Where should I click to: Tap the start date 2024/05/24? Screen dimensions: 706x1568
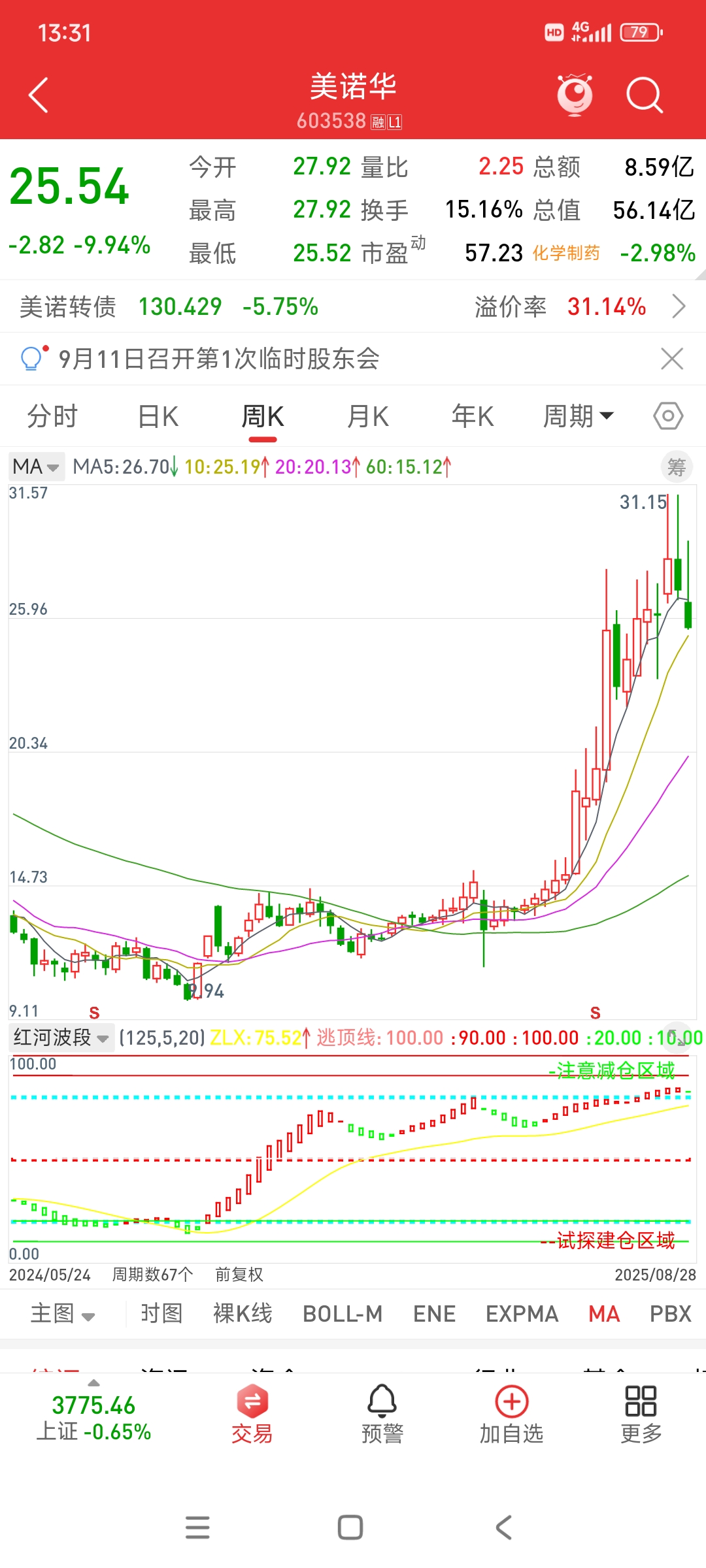click(50, 1275)
